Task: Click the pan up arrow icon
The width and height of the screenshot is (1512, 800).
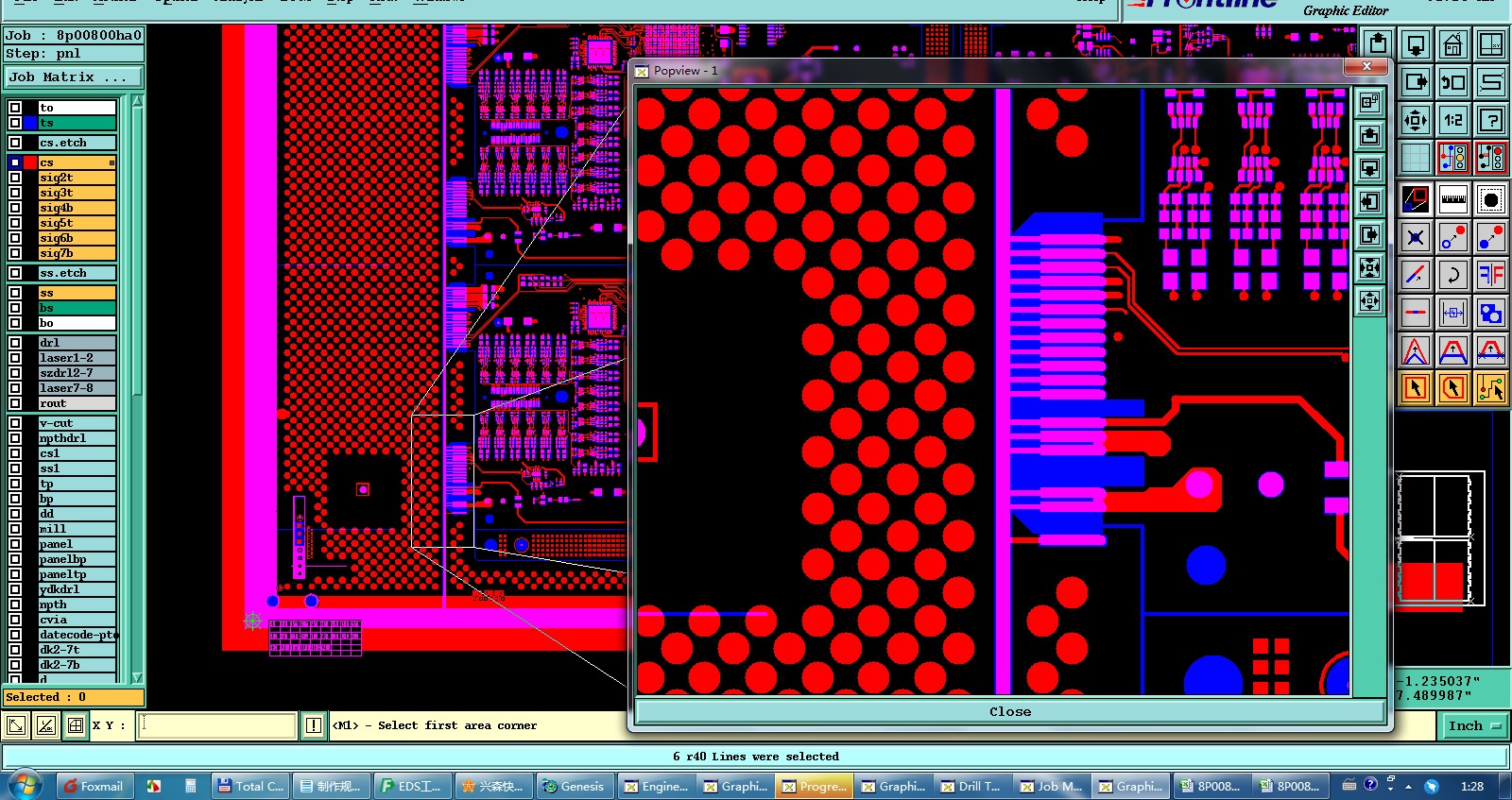Action: [1378, 43]
